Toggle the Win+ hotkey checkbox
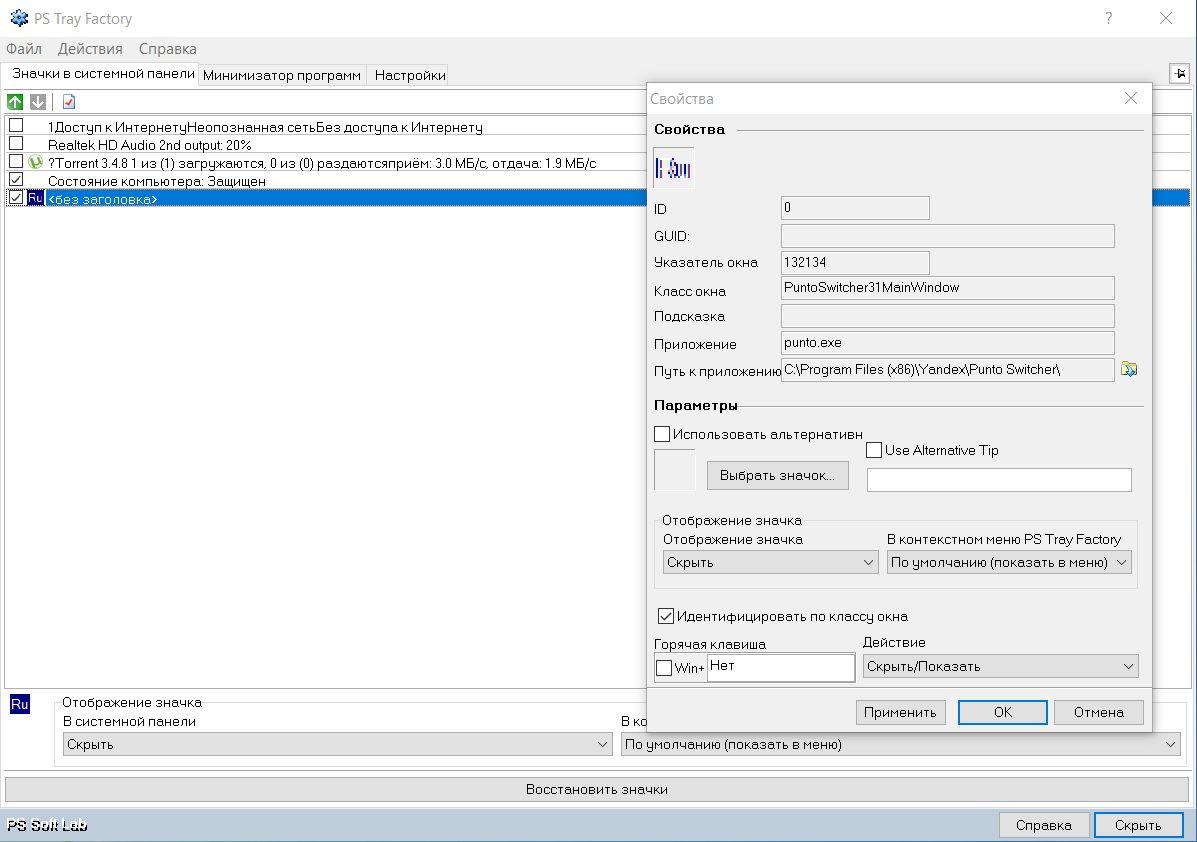 (664, 668)
